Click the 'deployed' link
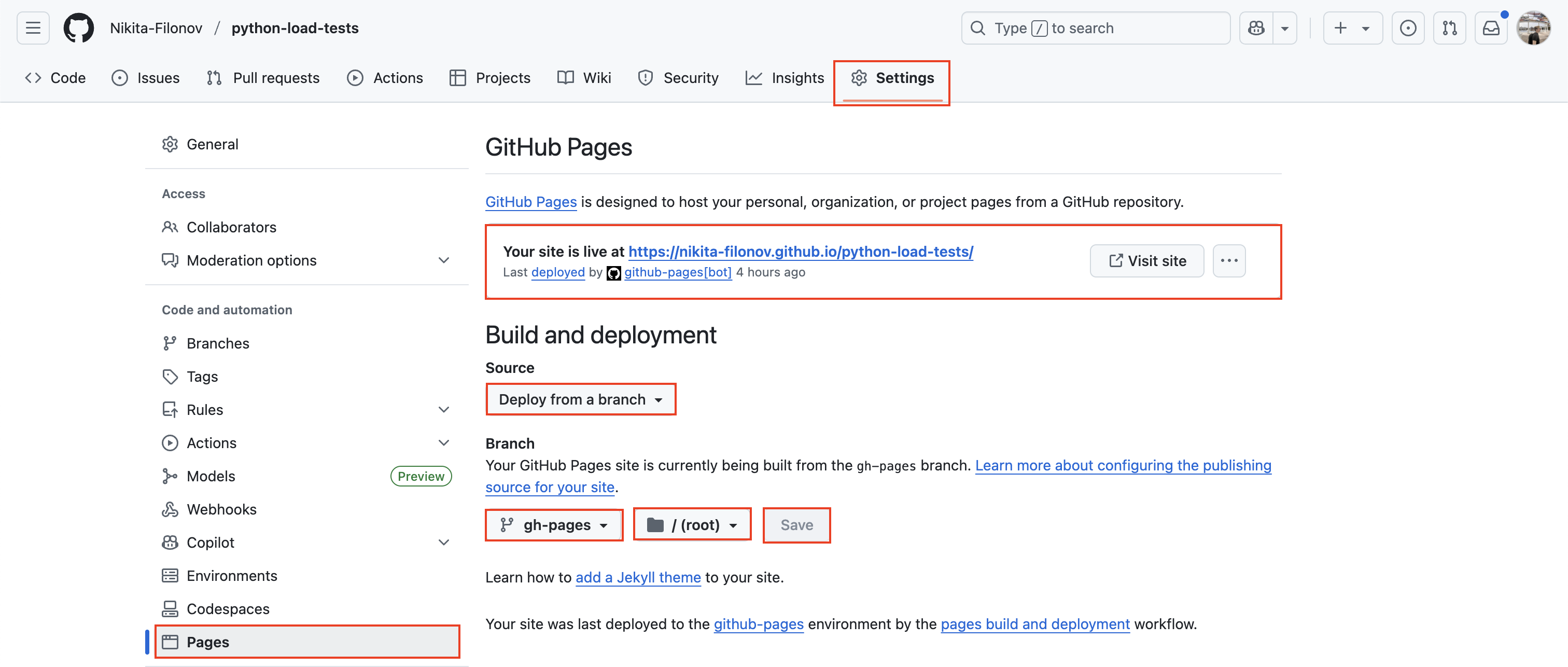This screenshot has height=667, width=1568. coord(557,272)
